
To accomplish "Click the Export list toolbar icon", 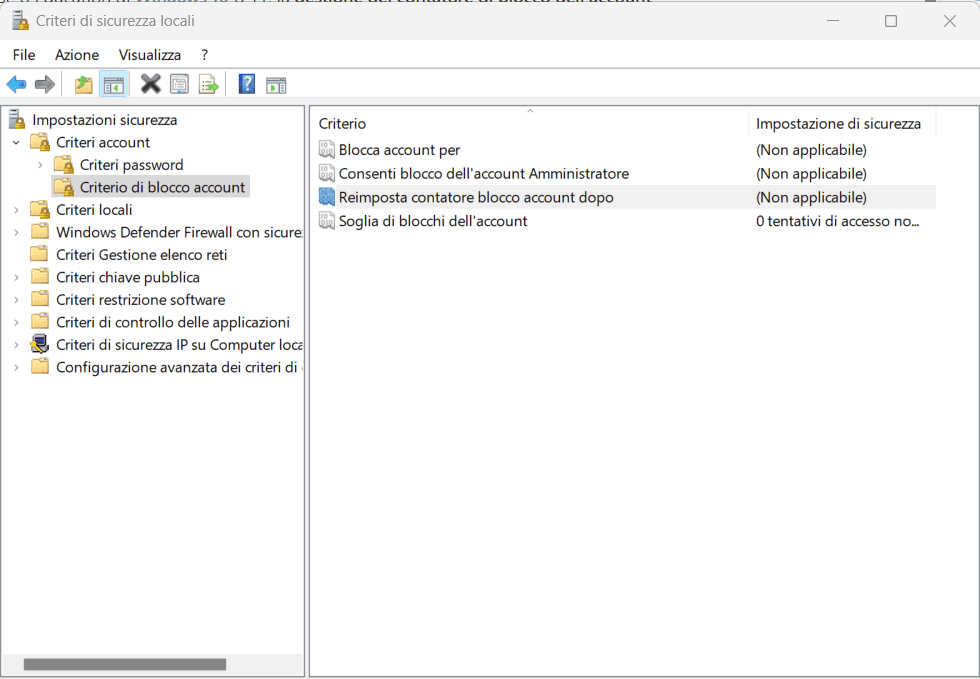I will click(208, 85).
